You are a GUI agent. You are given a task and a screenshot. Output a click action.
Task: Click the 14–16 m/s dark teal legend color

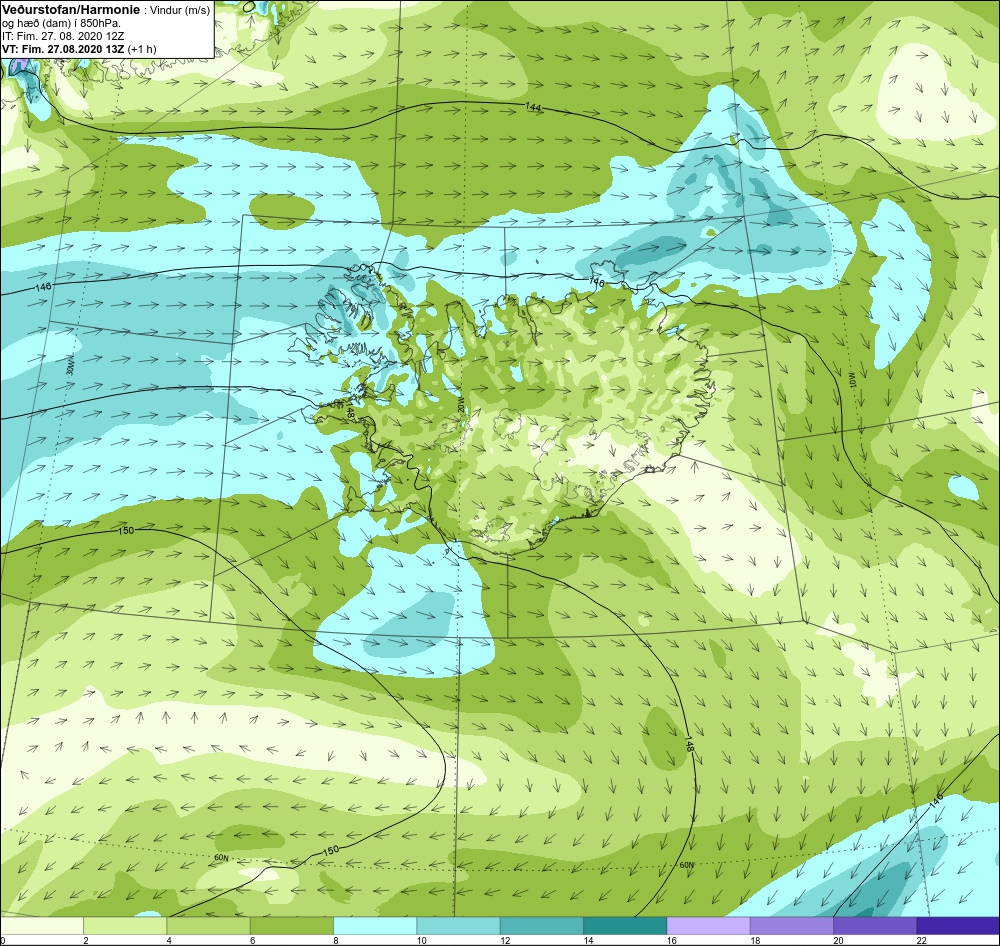pos(625,925)
